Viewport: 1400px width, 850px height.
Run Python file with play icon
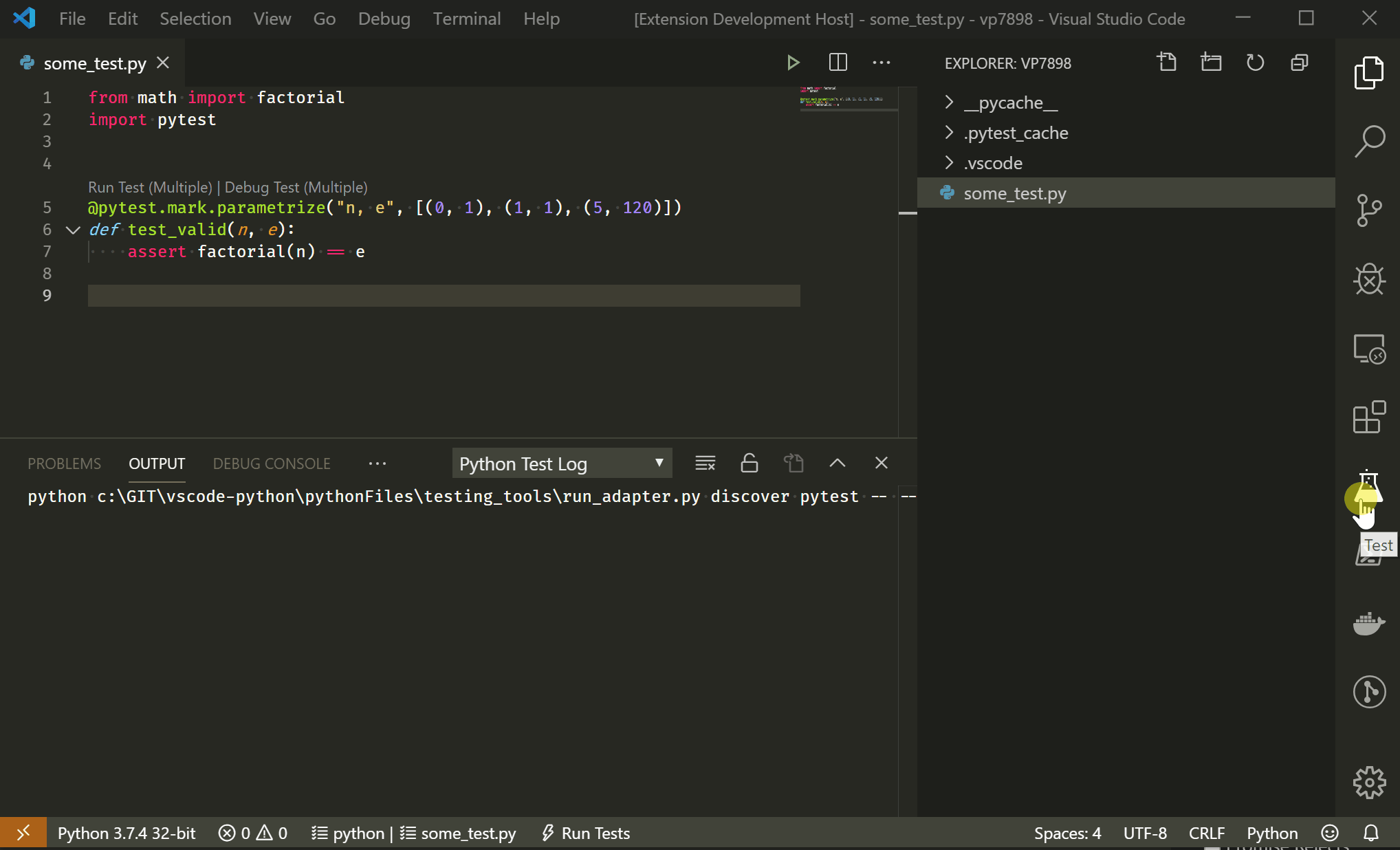pyautogui.click(x=793, y=63)
